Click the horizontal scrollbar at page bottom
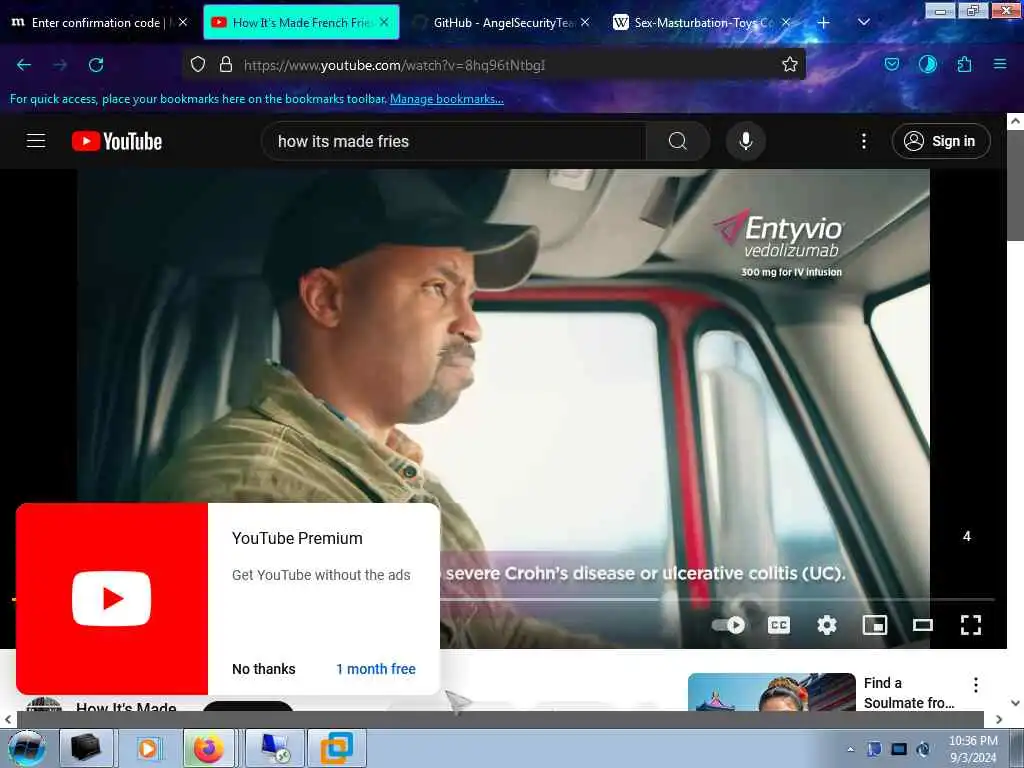Image resolution: width=1024 pixels, height=768 pixels. pyautogui.click(x=500, y=719)
